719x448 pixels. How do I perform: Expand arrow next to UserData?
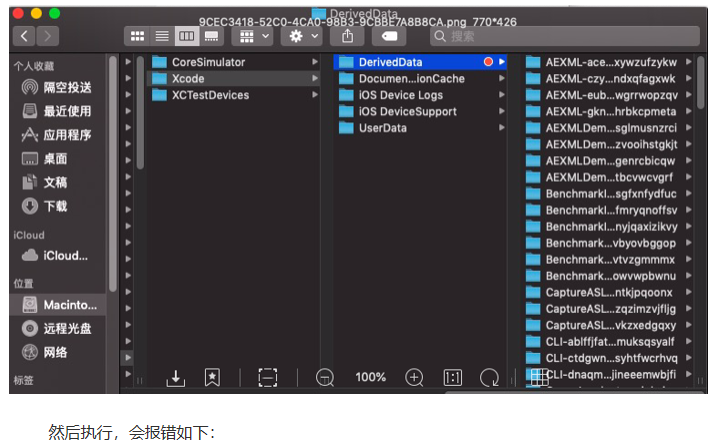point(502,128)
